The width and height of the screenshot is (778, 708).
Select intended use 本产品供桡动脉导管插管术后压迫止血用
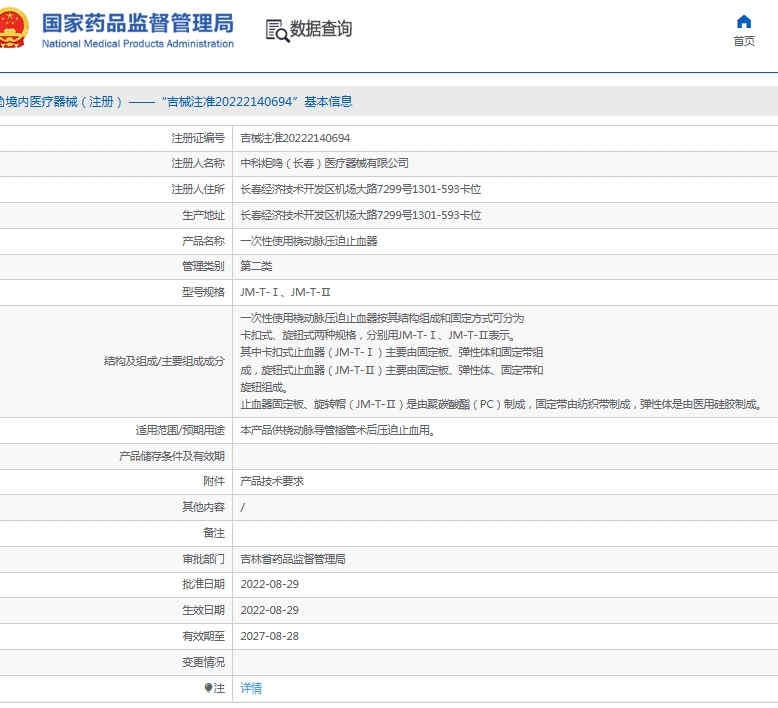337,430
